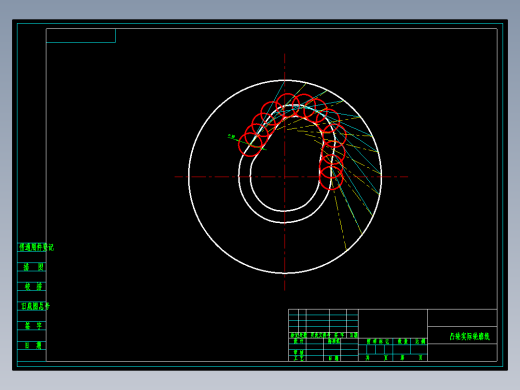Click the empty cyan box at top-left corner
The height and width of the screenshot is (390, 520).
[81, 36]
